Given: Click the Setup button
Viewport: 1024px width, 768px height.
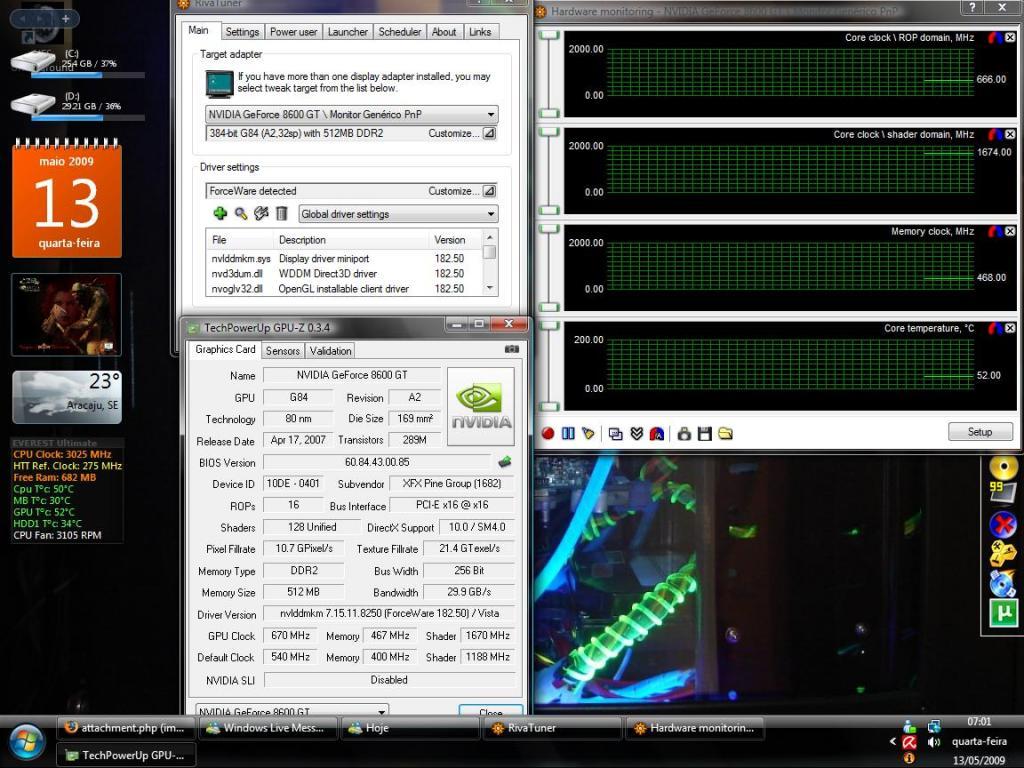Looking at the screenshot, I should (979, 432).
